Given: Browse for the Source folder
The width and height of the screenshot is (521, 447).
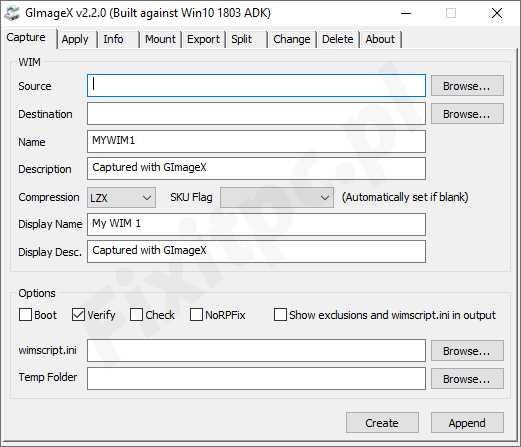Looking at the screenshot, I should 467,86.
